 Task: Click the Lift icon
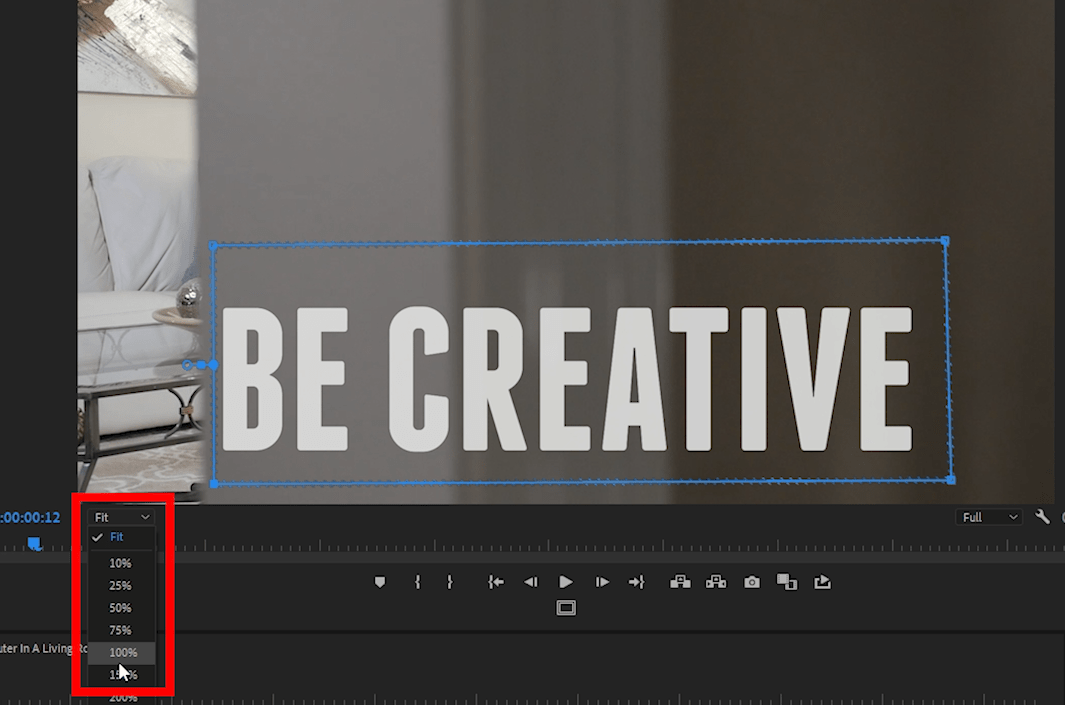(x=680, y=581)
